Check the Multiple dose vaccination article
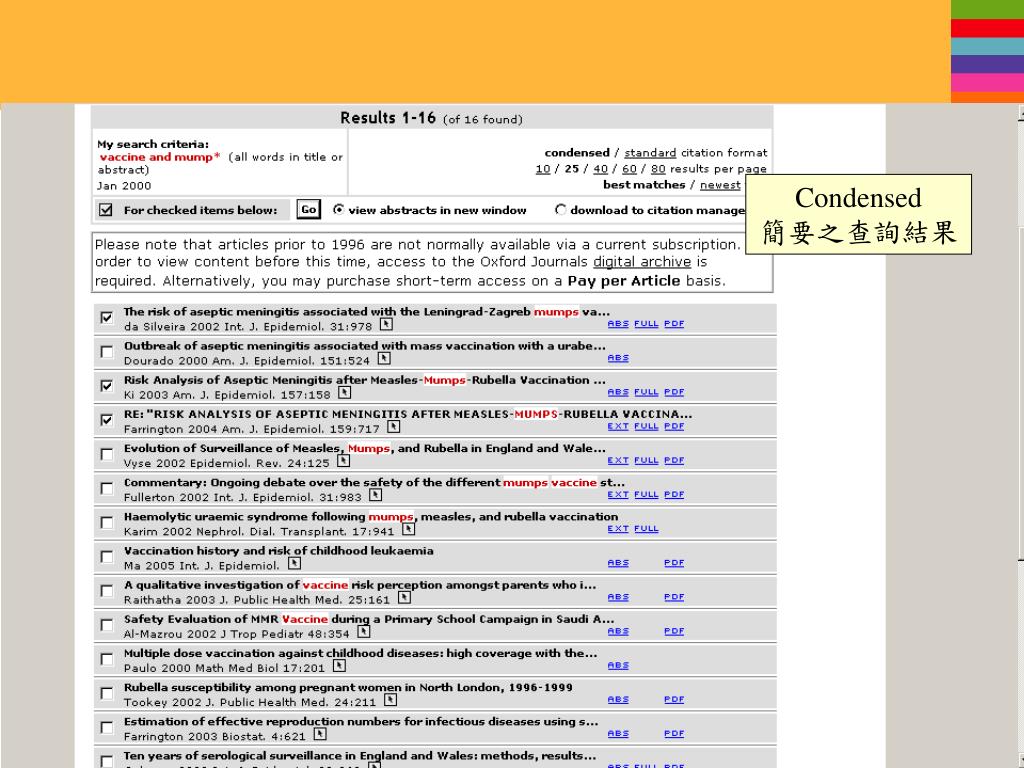This screenshot has height=768, width=1024. pyautogui.click(x=106, y=659)
